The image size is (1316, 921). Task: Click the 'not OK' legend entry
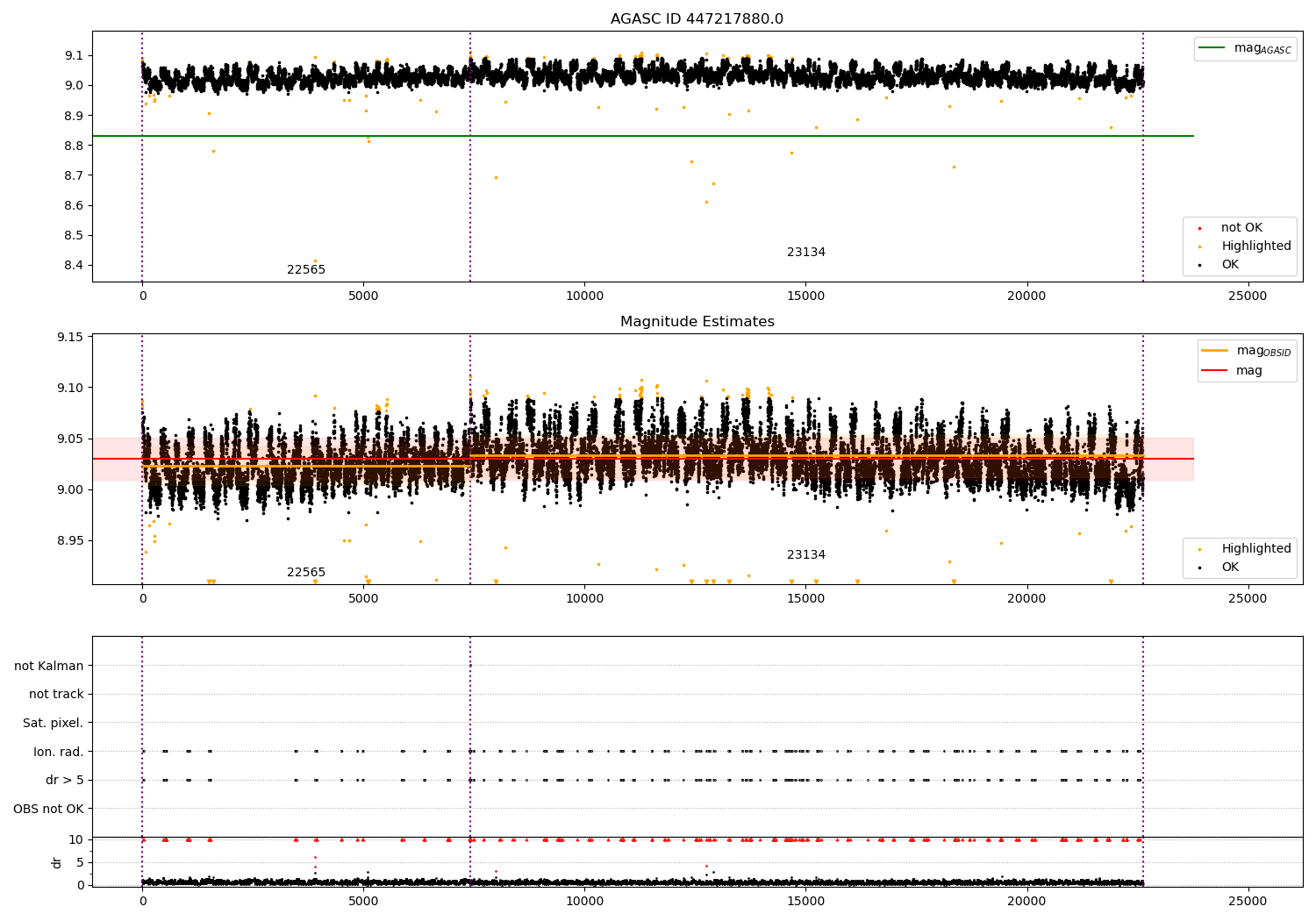pos(1241,228)
